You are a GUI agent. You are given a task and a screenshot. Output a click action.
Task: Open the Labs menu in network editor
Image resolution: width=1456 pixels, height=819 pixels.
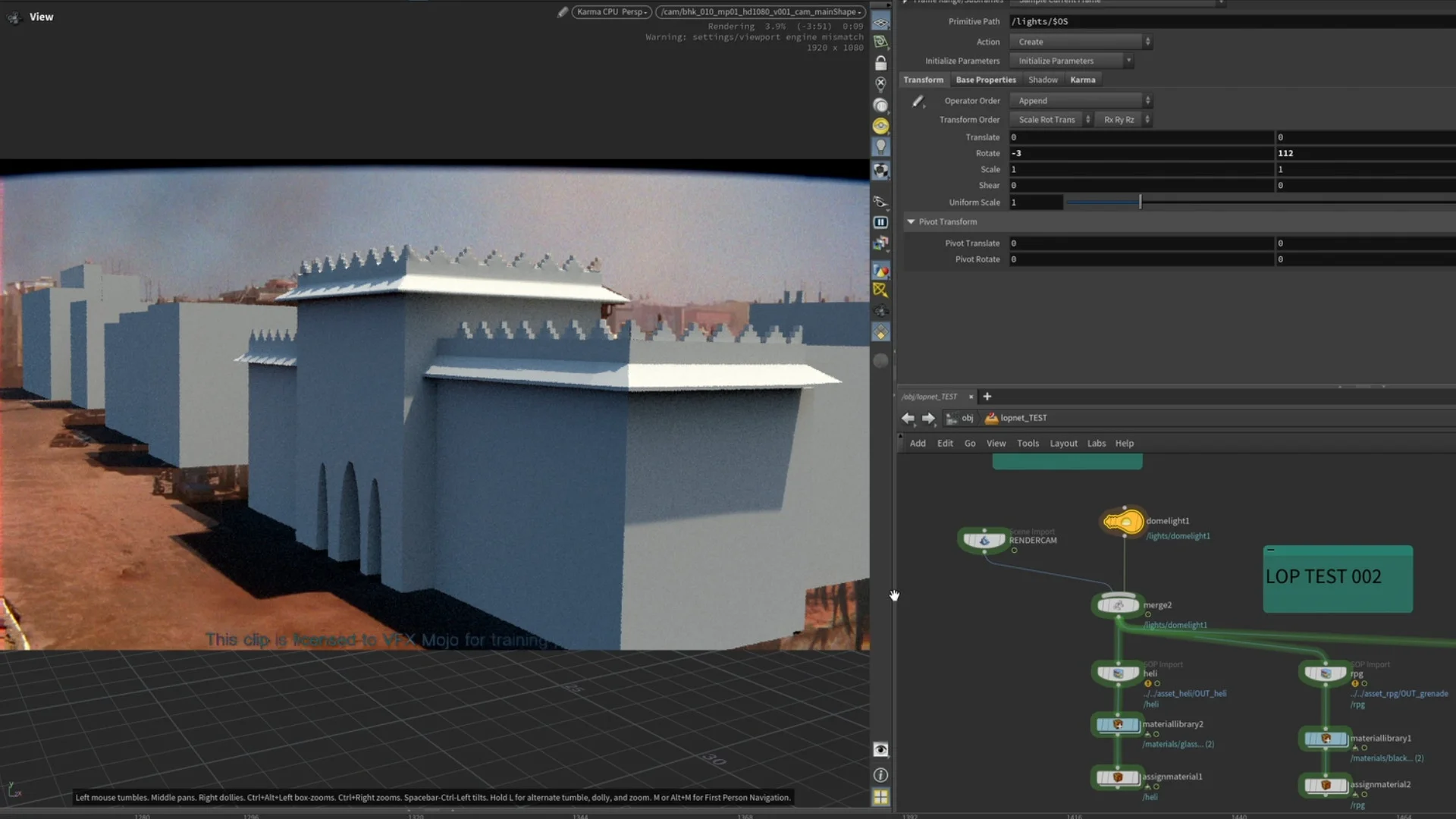pos(1096,444)
